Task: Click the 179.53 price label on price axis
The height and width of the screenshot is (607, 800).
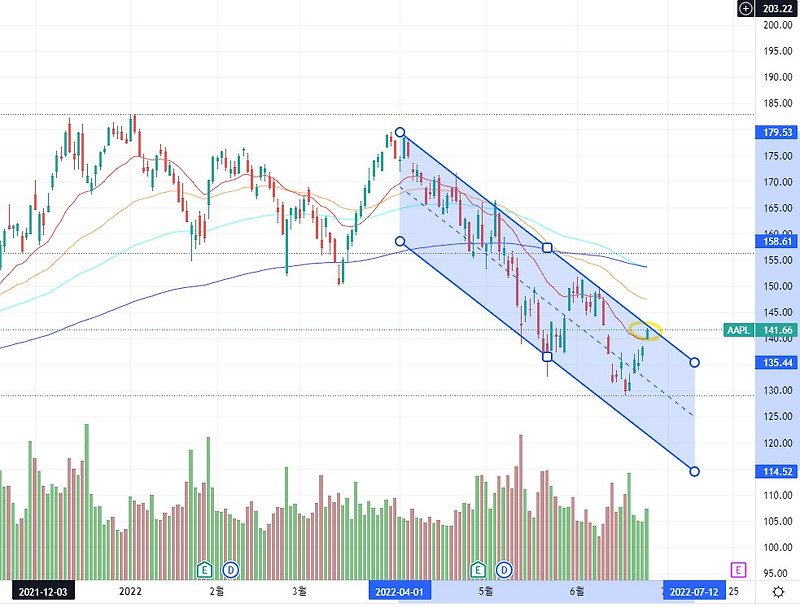Action: click(x=777, y=133)
